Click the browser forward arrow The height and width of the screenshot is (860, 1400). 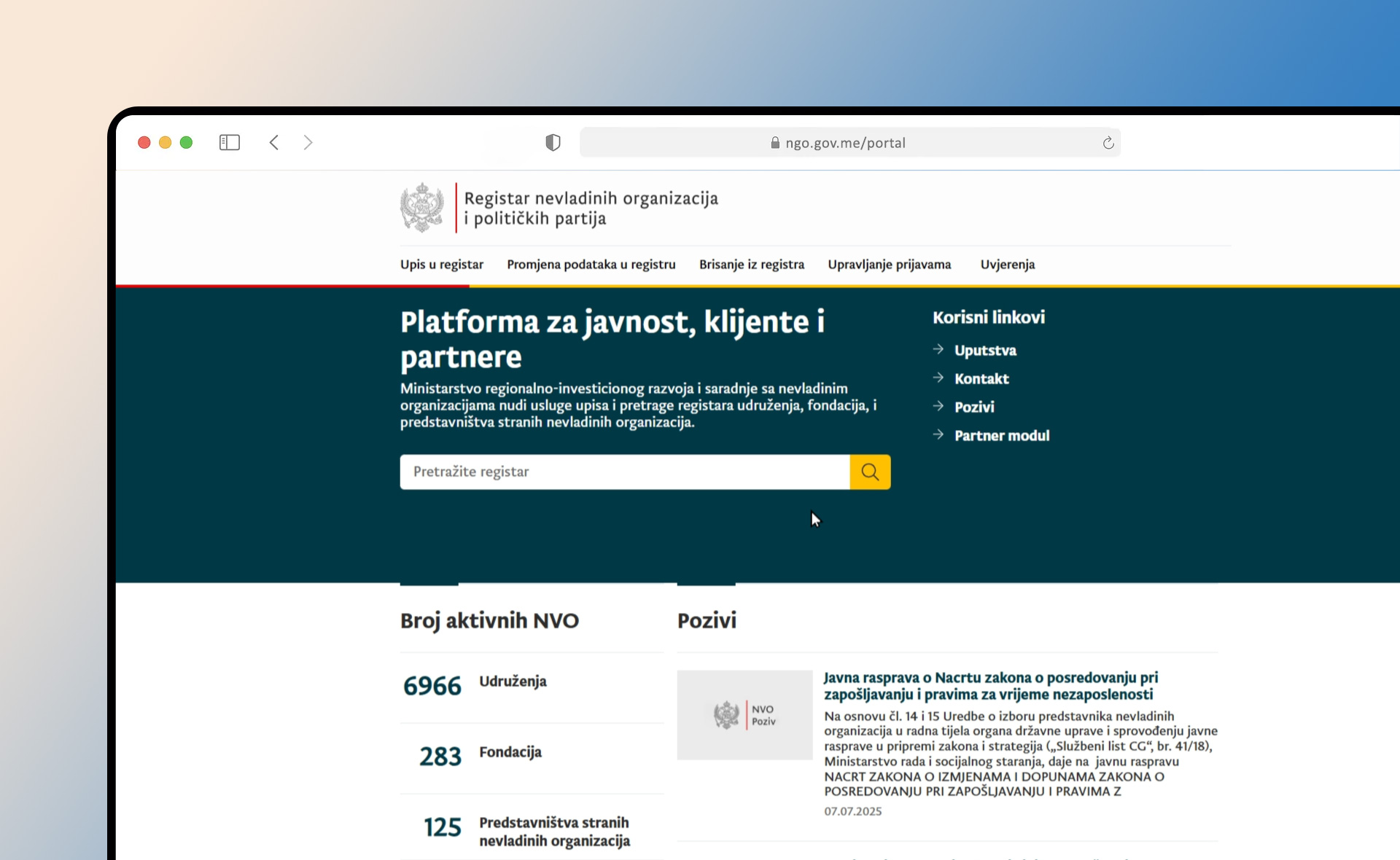(x=308, y=142)
